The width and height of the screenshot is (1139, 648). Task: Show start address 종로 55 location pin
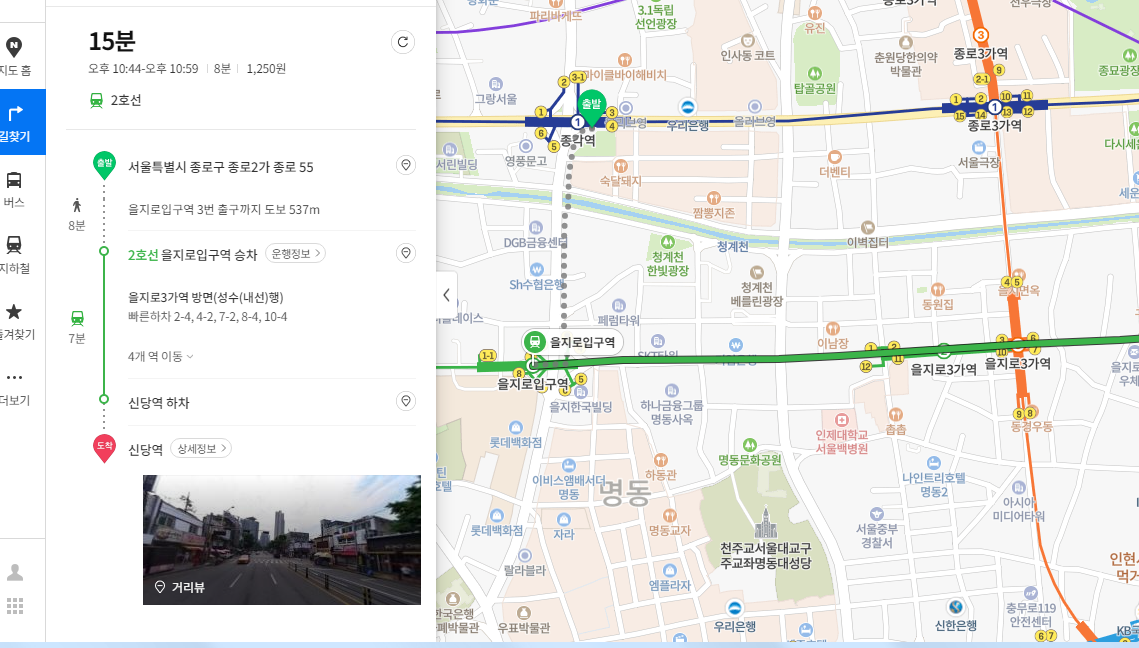click(x=406, y=165)
